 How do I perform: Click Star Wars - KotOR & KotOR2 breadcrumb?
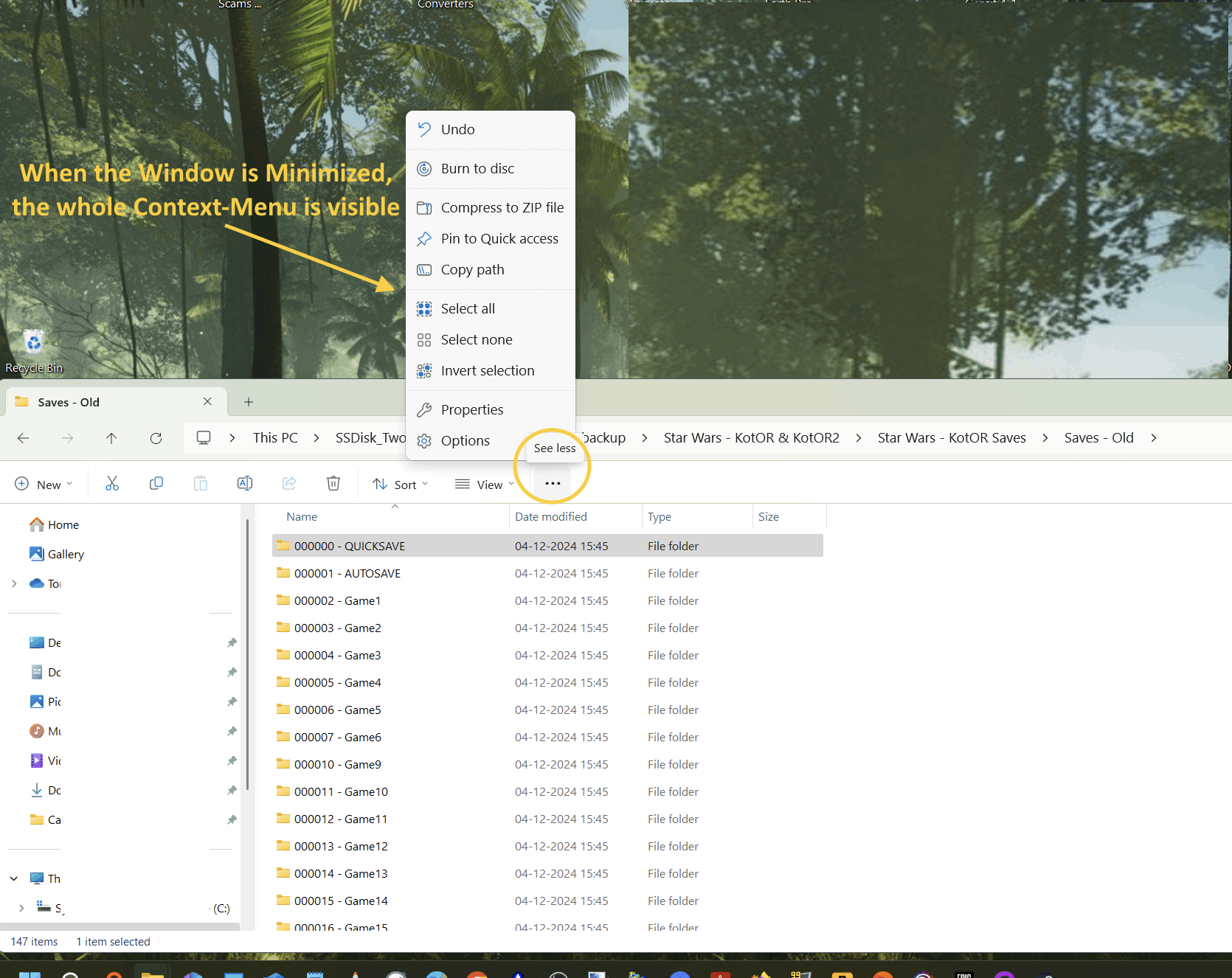pos(751,438)
